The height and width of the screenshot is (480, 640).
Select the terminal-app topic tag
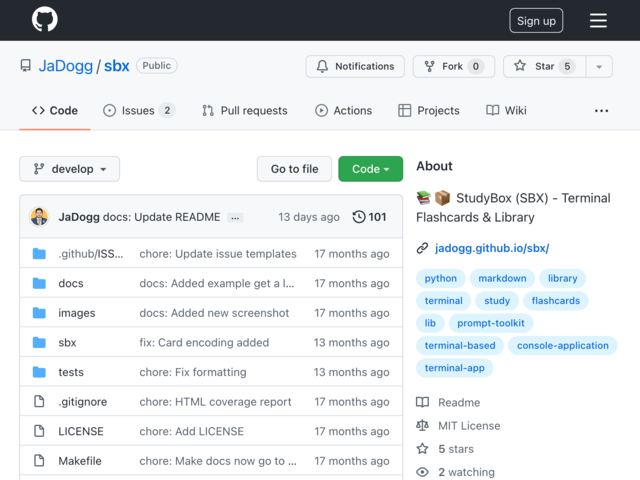point(454,368)
